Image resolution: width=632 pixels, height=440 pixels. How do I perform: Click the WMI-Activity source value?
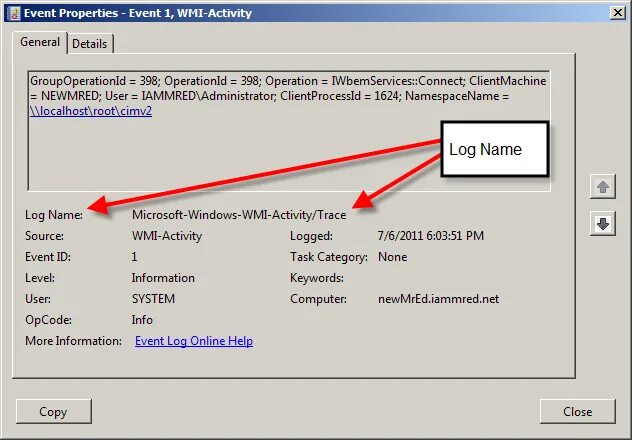pos(167,236)
